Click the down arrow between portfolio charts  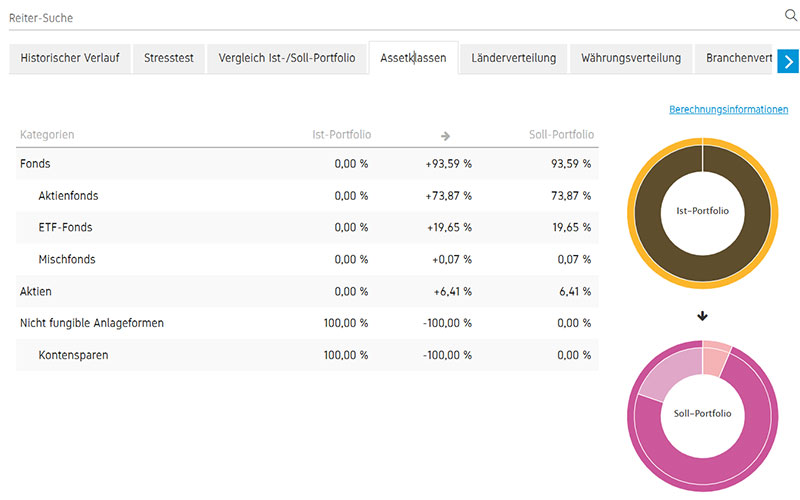point(702,316)
